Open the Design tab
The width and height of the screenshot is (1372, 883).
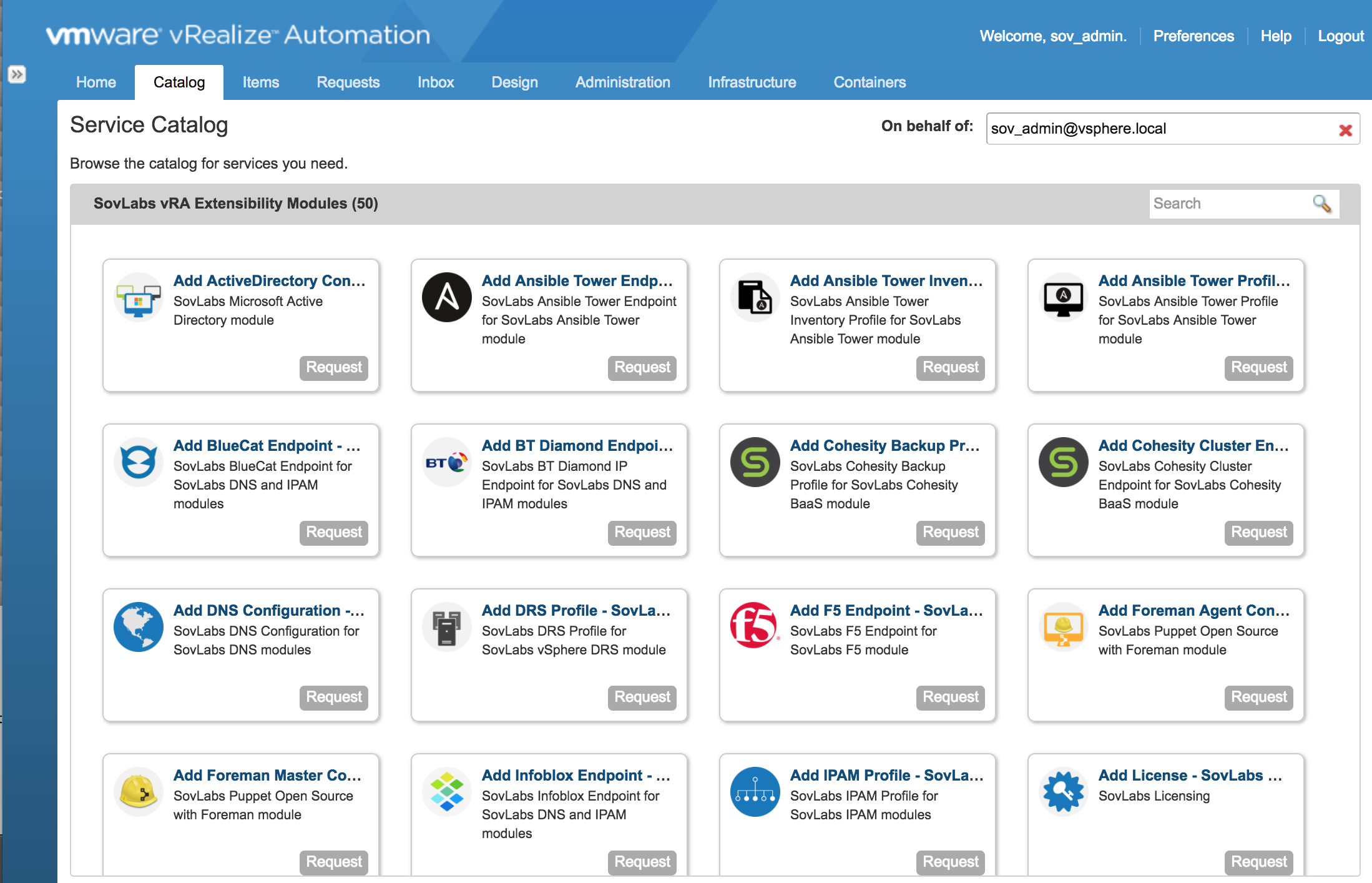[x=515, y=82]
